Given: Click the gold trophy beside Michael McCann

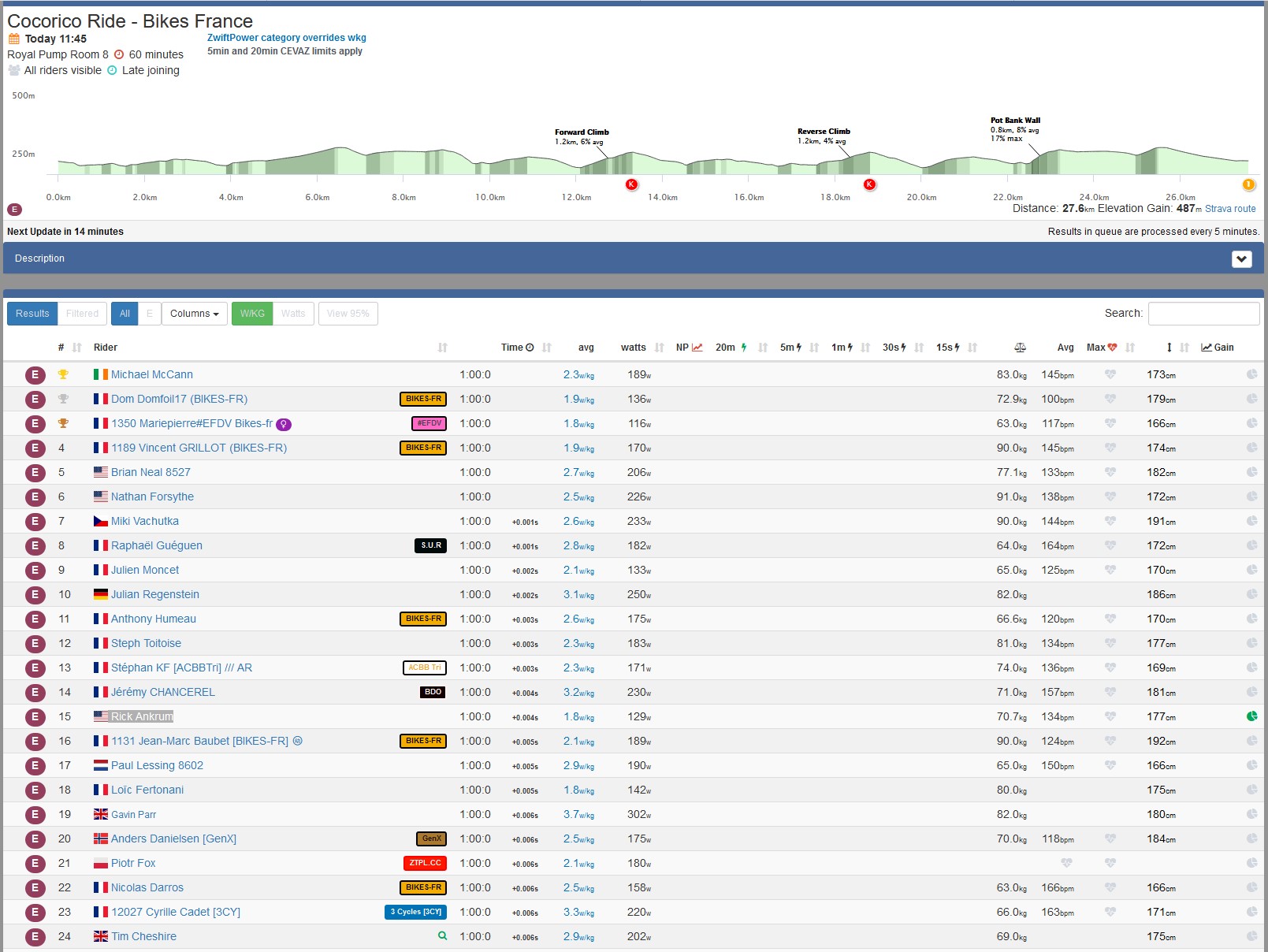Looking at the screenshot, I should [63, 374].
